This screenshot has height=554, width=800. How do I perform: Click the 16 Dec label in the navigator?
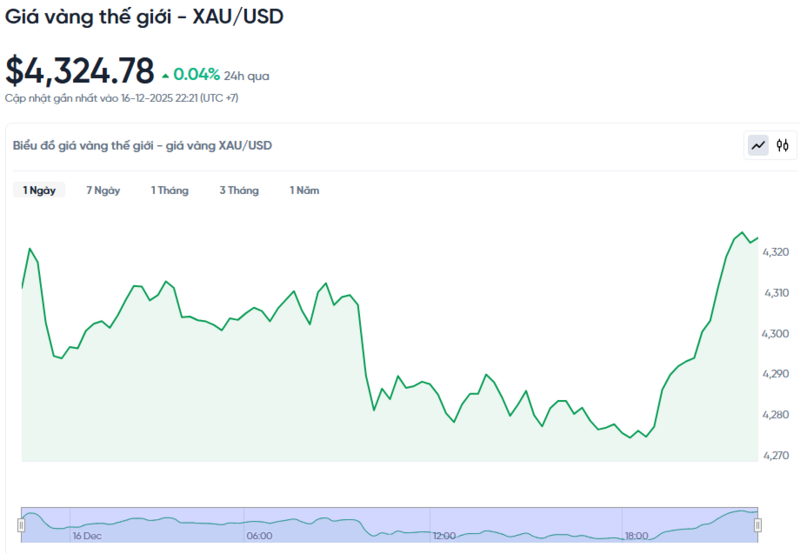click(86, 536)
